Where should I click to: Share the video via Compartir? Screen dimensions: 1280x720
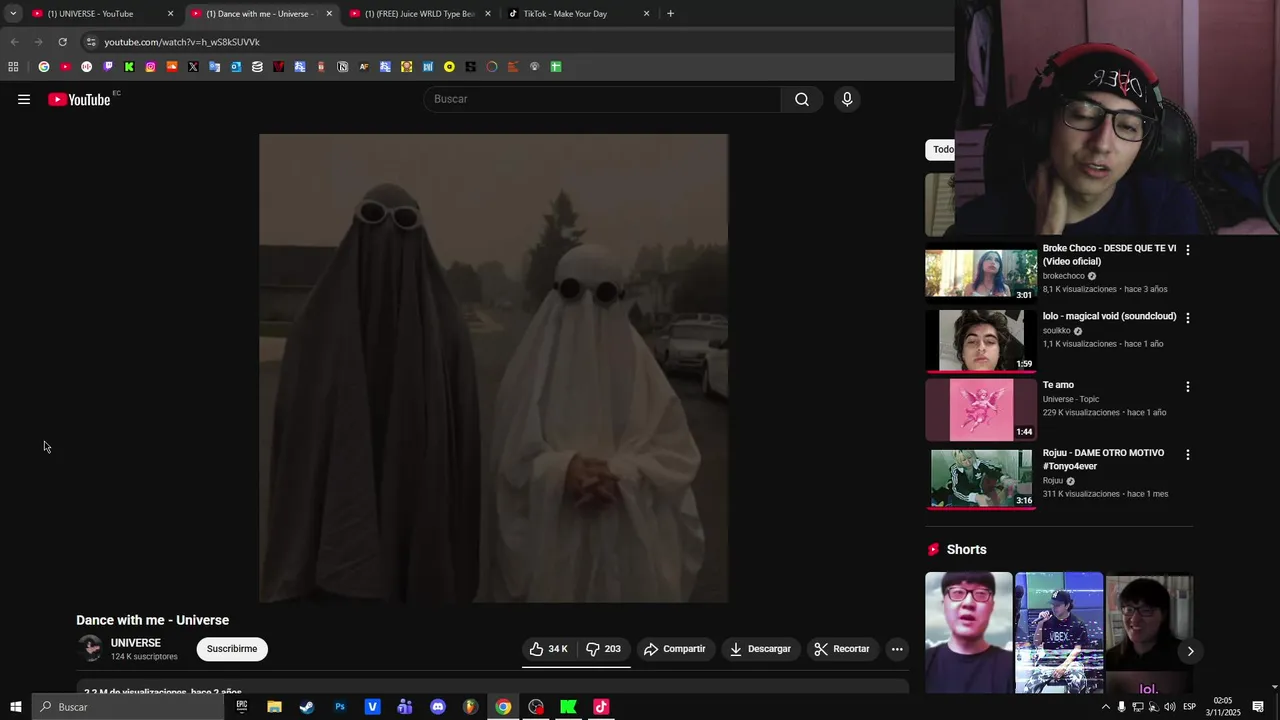coord(675,649)
